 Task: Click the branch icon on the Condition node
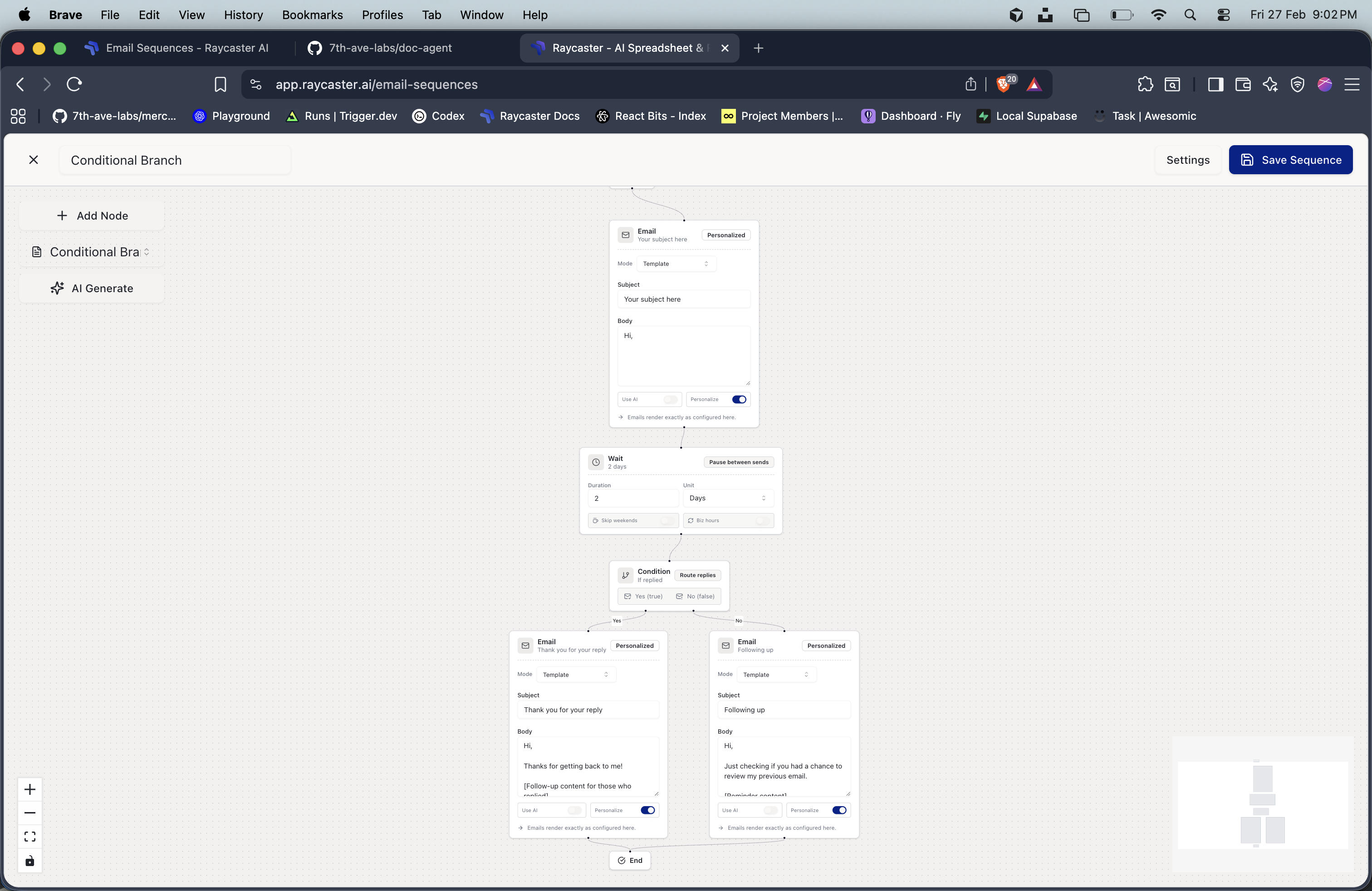[x=626, y=575]
